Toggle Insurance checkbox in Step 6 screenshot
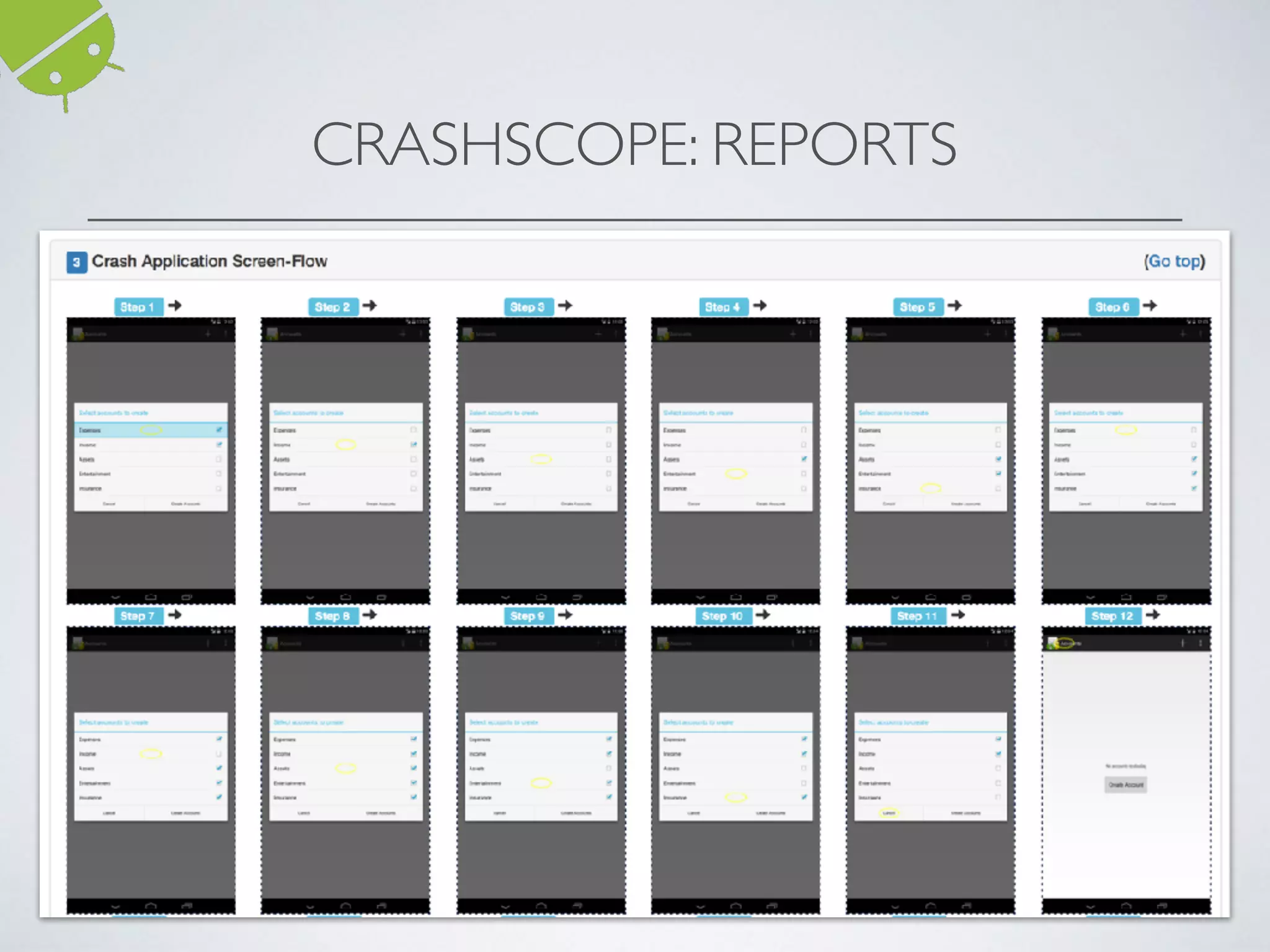Image resolution: width=1270 pixels, height=952 pixels. [x=1194, y=488]
